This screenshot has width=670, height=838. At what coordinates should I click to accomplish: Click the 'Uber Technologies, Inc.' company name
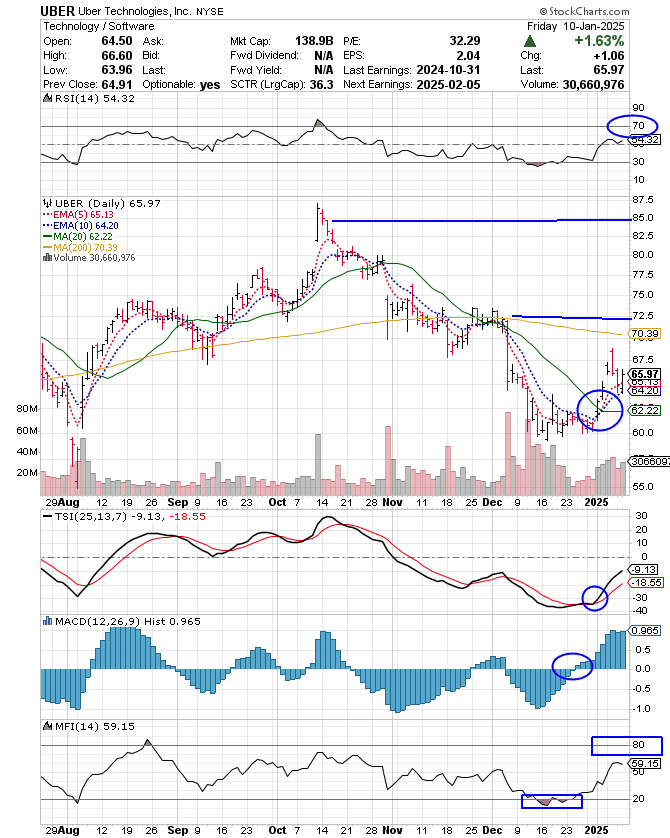point(135,11)
